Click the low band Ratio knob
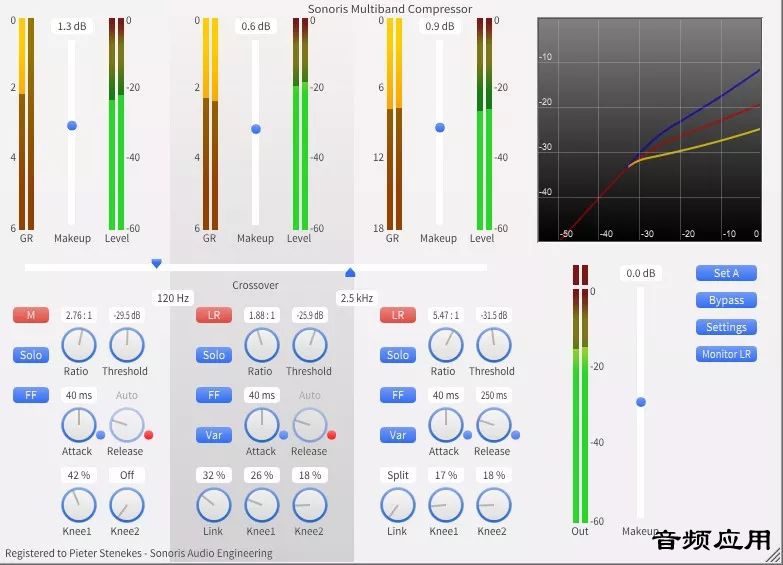 point(79,345)
